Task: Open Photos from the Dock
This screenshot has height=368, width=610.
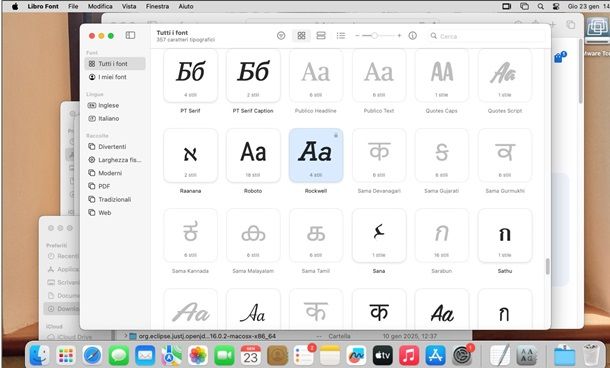Action: pos(198,355)
